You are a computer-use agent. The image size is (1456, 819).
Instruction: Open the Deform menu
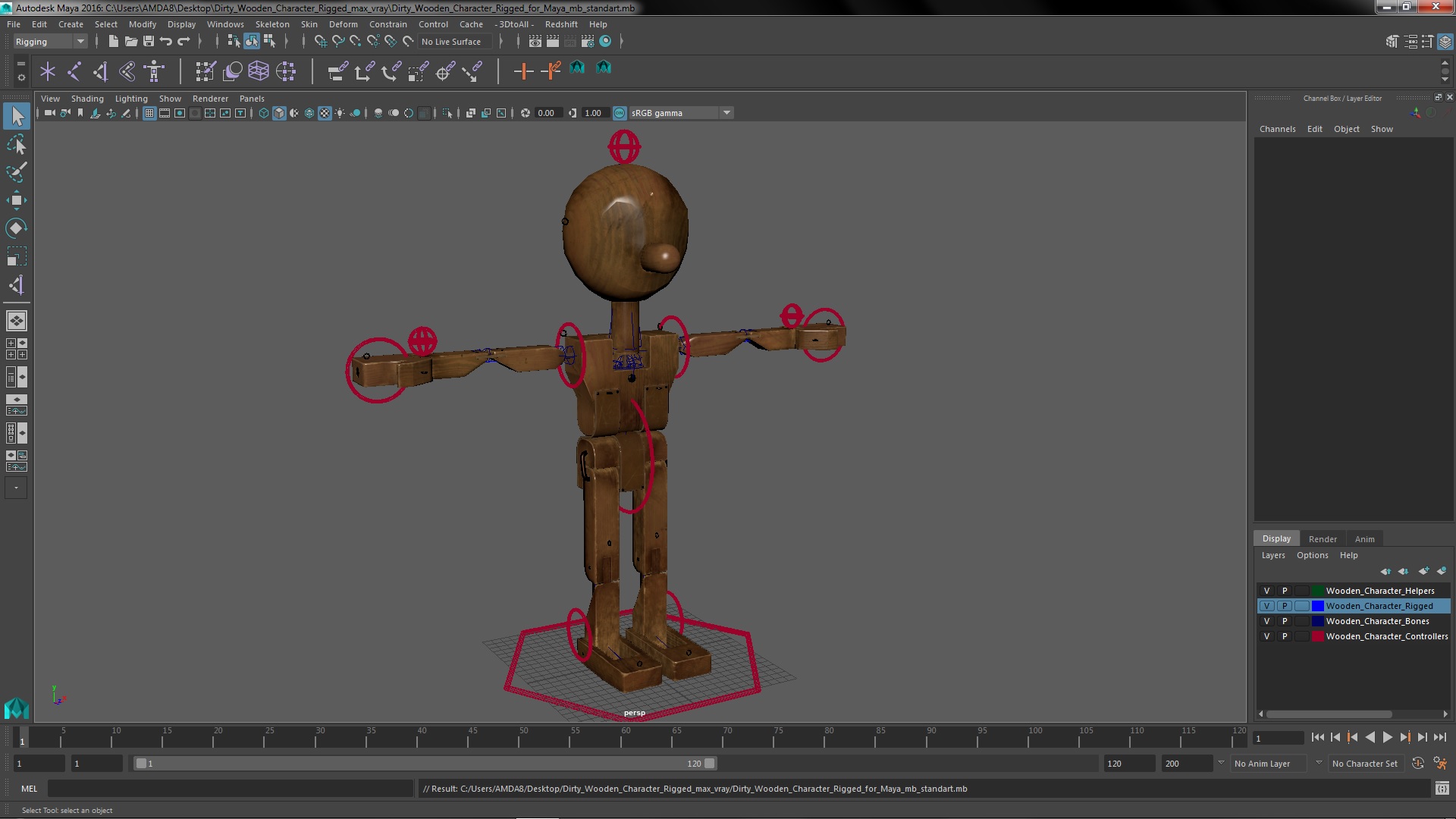pyautogui.click(x=343, y=24)
